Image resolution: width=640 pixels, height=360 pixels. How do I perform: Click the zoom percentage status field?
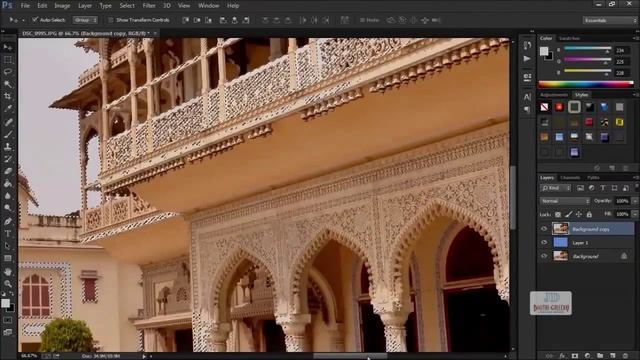(29, 356)
